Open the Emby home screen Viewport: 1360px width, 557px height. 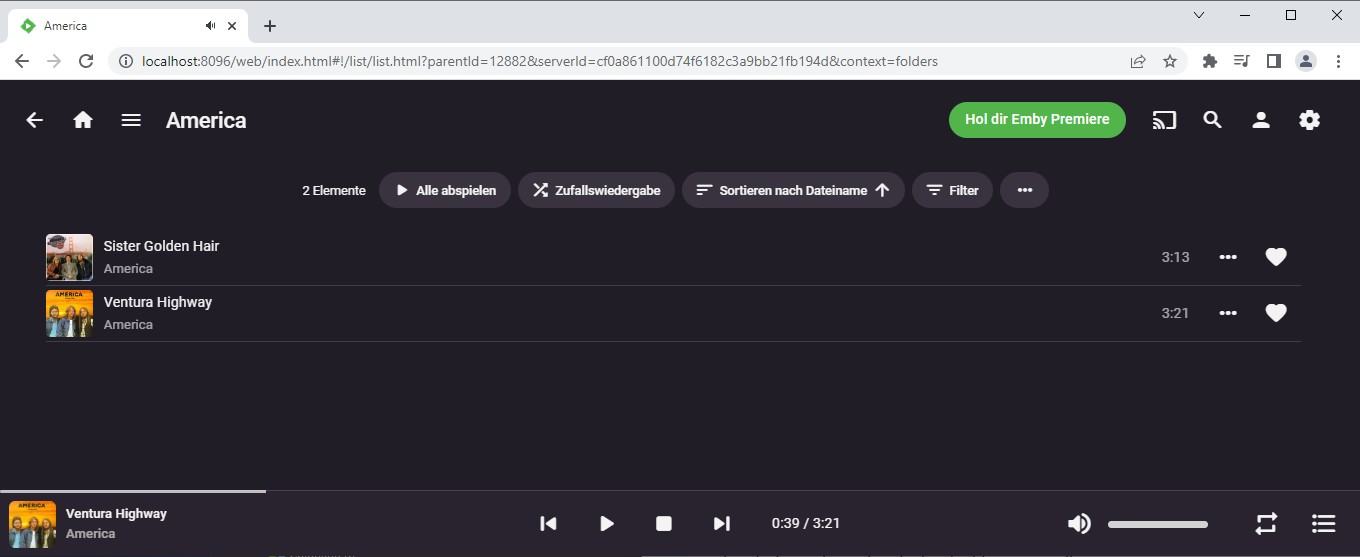coord(83,120)
